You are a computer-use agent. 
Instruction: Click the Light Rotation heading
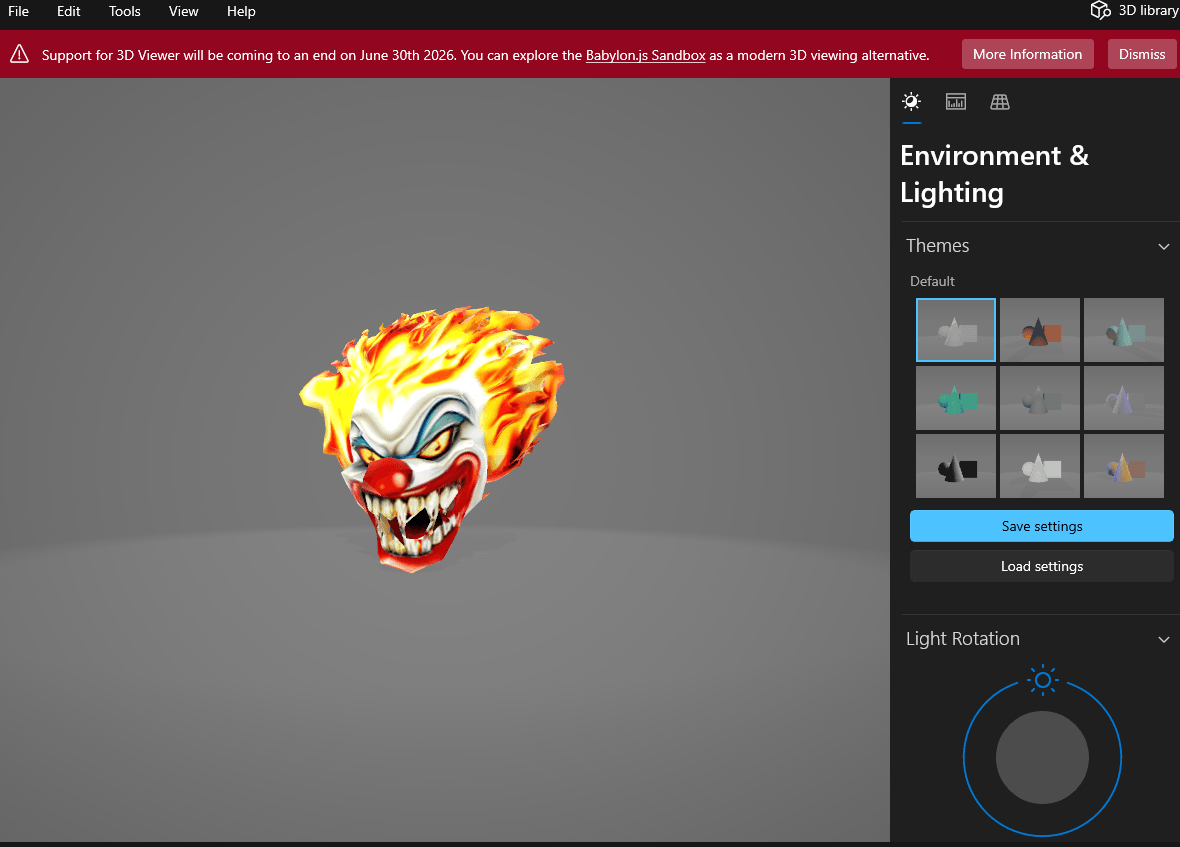coord(963,639)
